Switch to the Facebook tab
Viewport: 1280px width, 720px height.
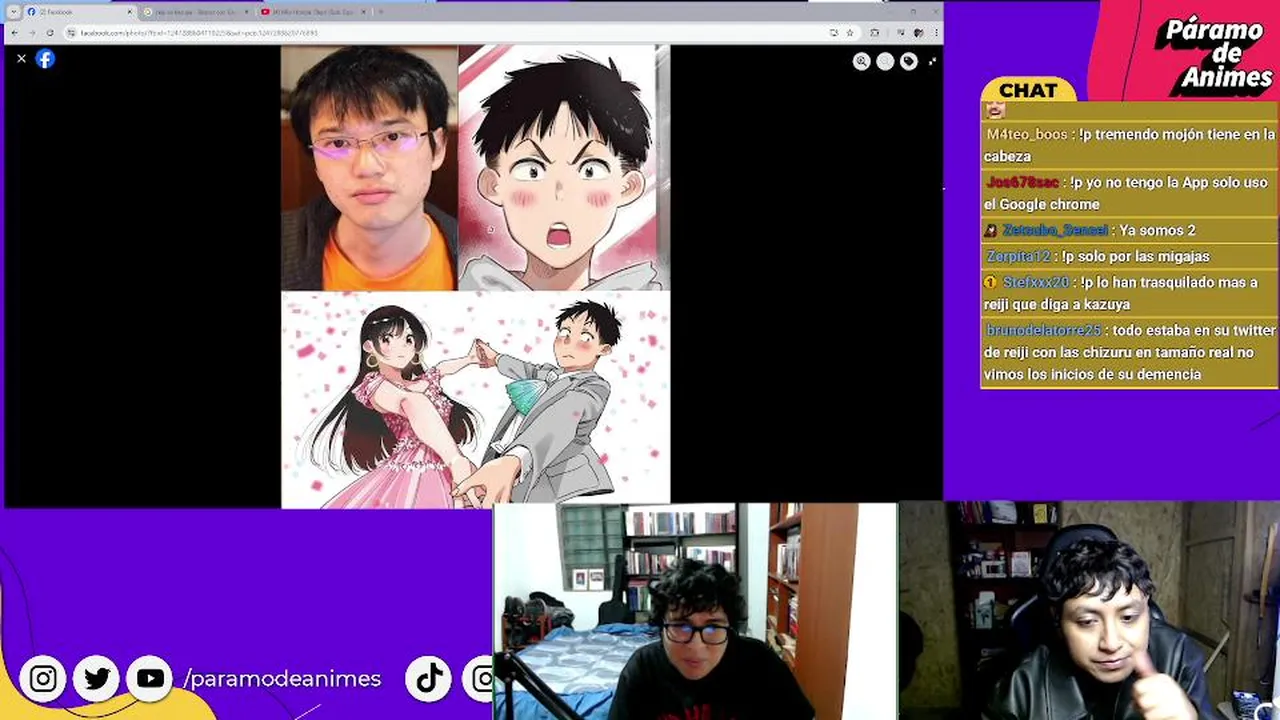click(80, 12)
